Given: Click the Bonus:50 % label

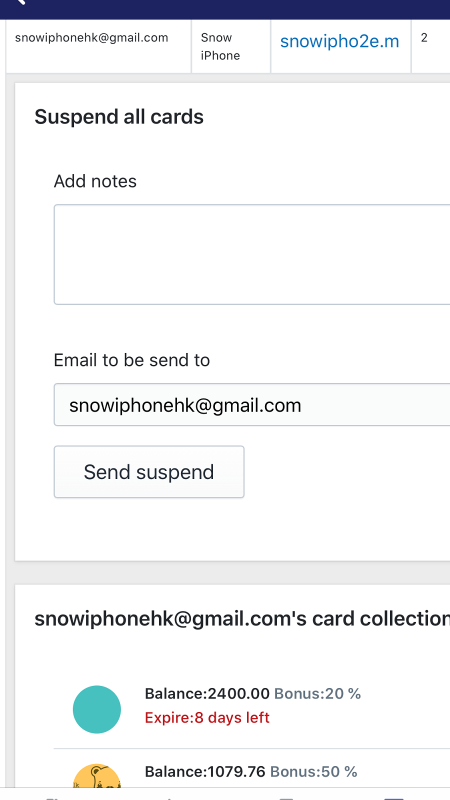Looking at the screenshot, I should pos(314,772).
